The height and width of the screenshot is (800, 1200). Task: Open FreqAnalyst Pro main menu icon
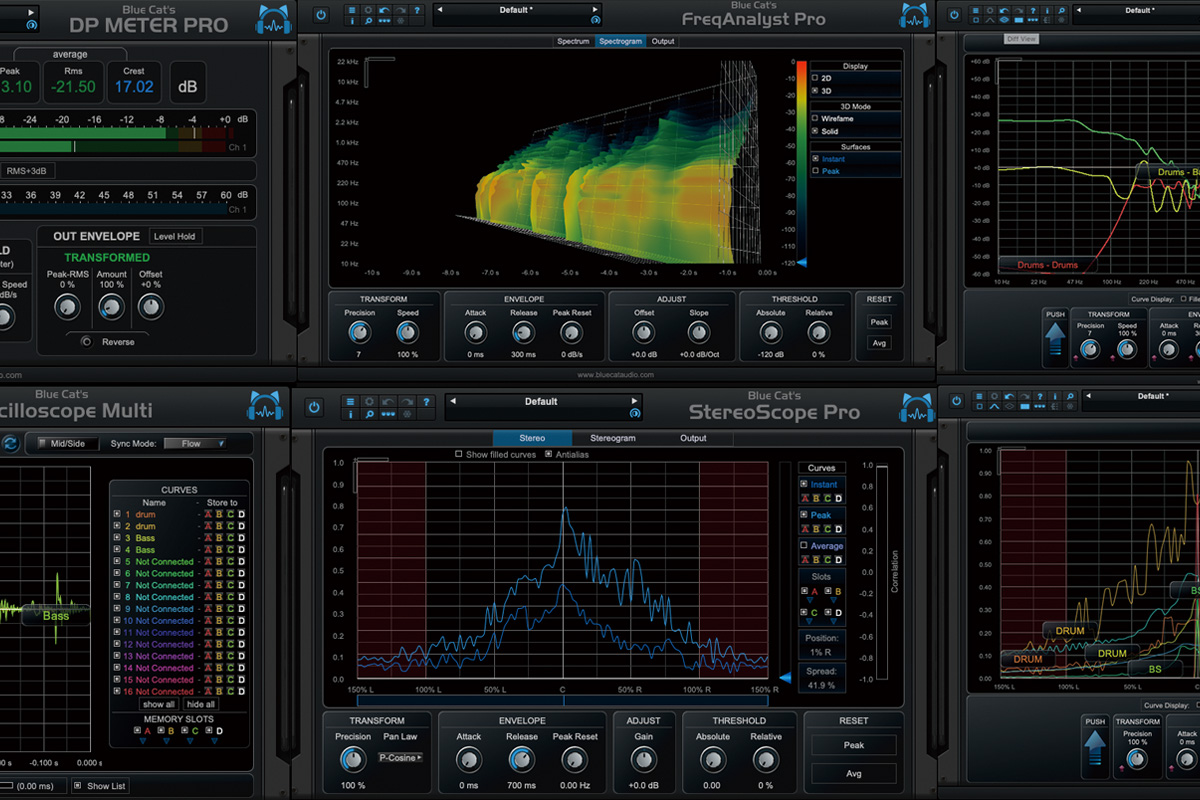coord(352,10)
